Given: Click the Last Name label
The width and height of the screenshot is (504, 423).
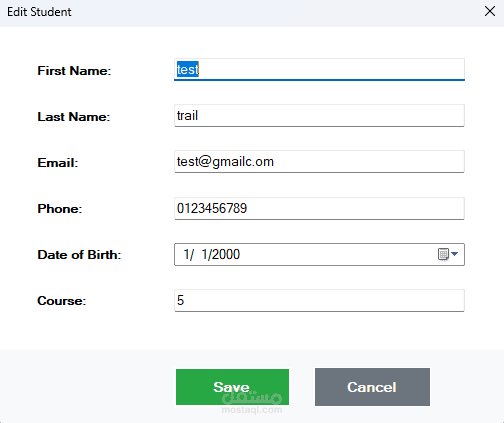Looking at the screenshot, I should (x=74, y=117).
